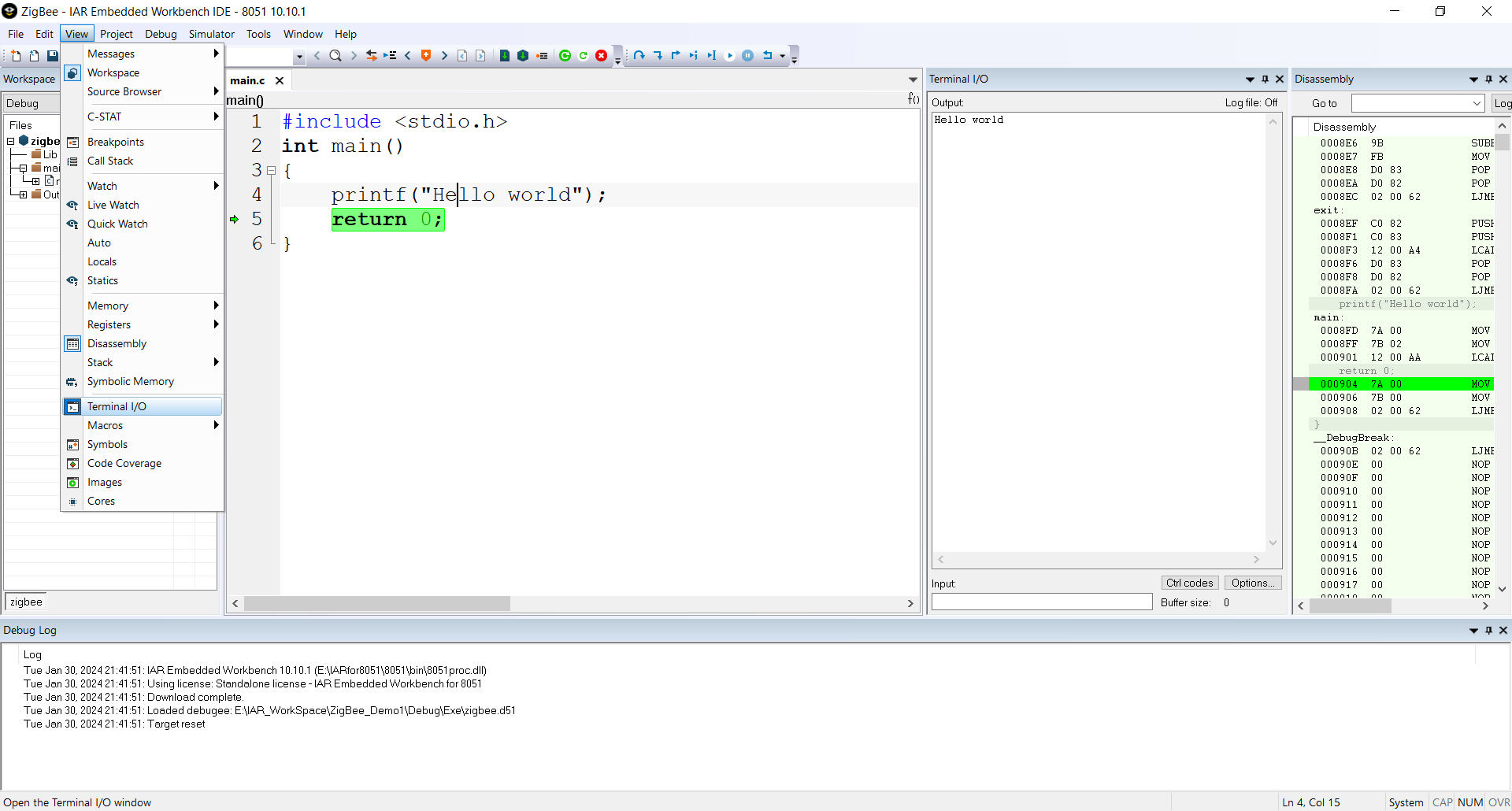This screenshot has height=811, width=1512.
Task: Open Breakpoints from the View menu
Action: 143,142
